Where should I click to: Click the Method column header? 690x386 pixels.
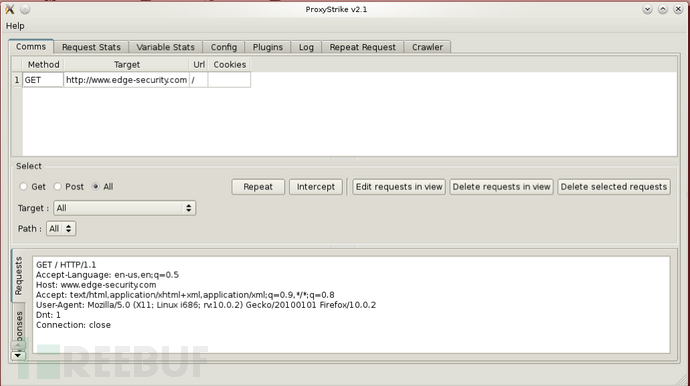coord(43,65)
